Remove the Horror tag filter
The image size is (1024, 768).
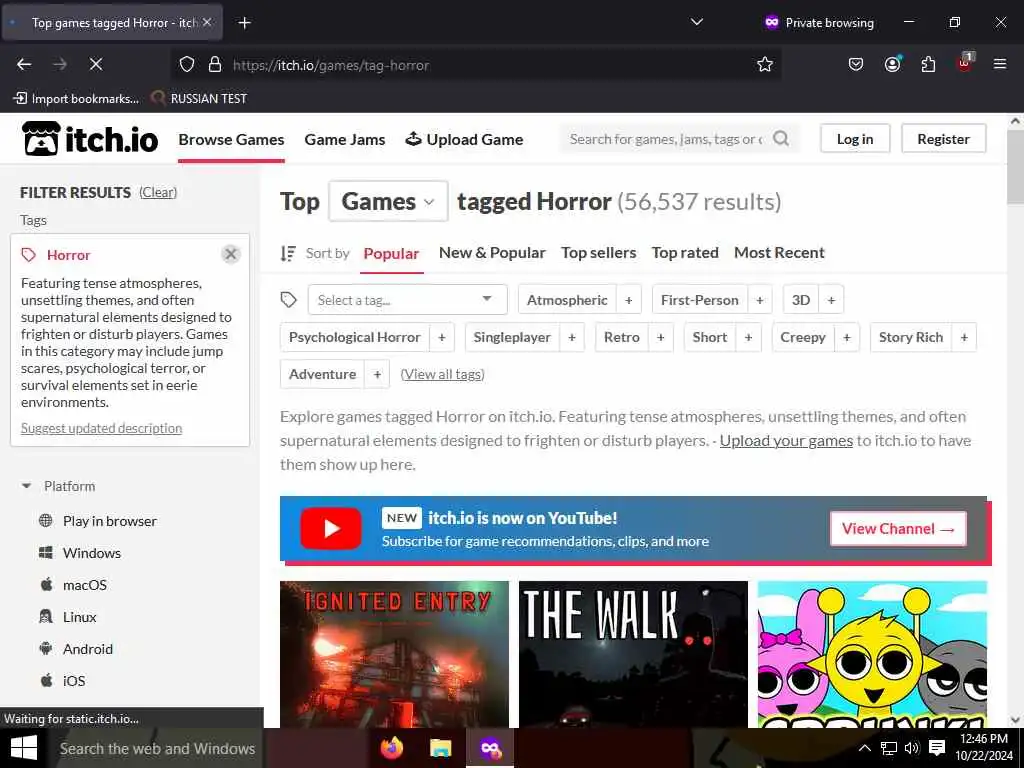(x=231, y=254)
